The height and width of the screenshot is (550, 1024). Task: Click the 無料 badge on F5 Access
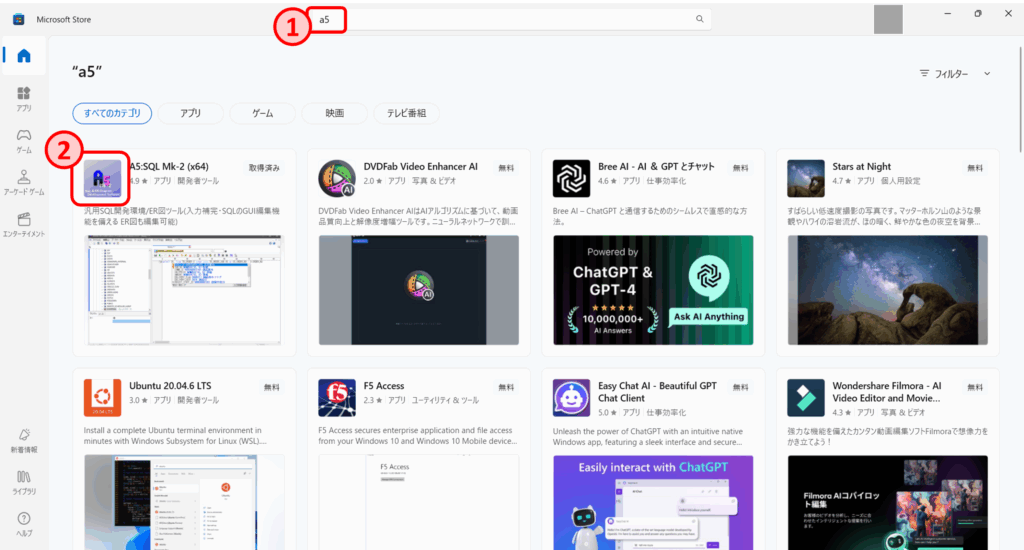click(x=506, y=387)
